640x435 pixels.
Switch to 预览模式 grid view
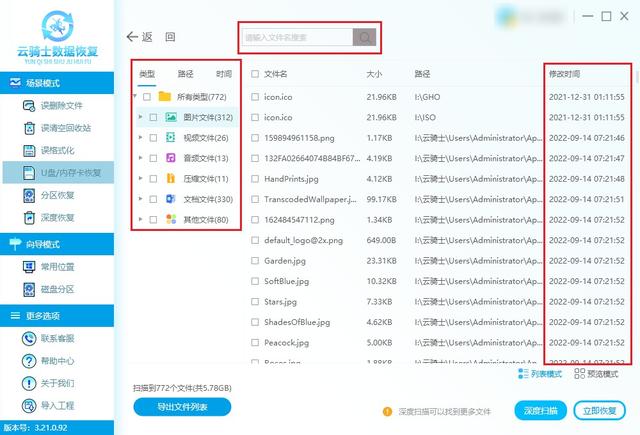point(596,373)
